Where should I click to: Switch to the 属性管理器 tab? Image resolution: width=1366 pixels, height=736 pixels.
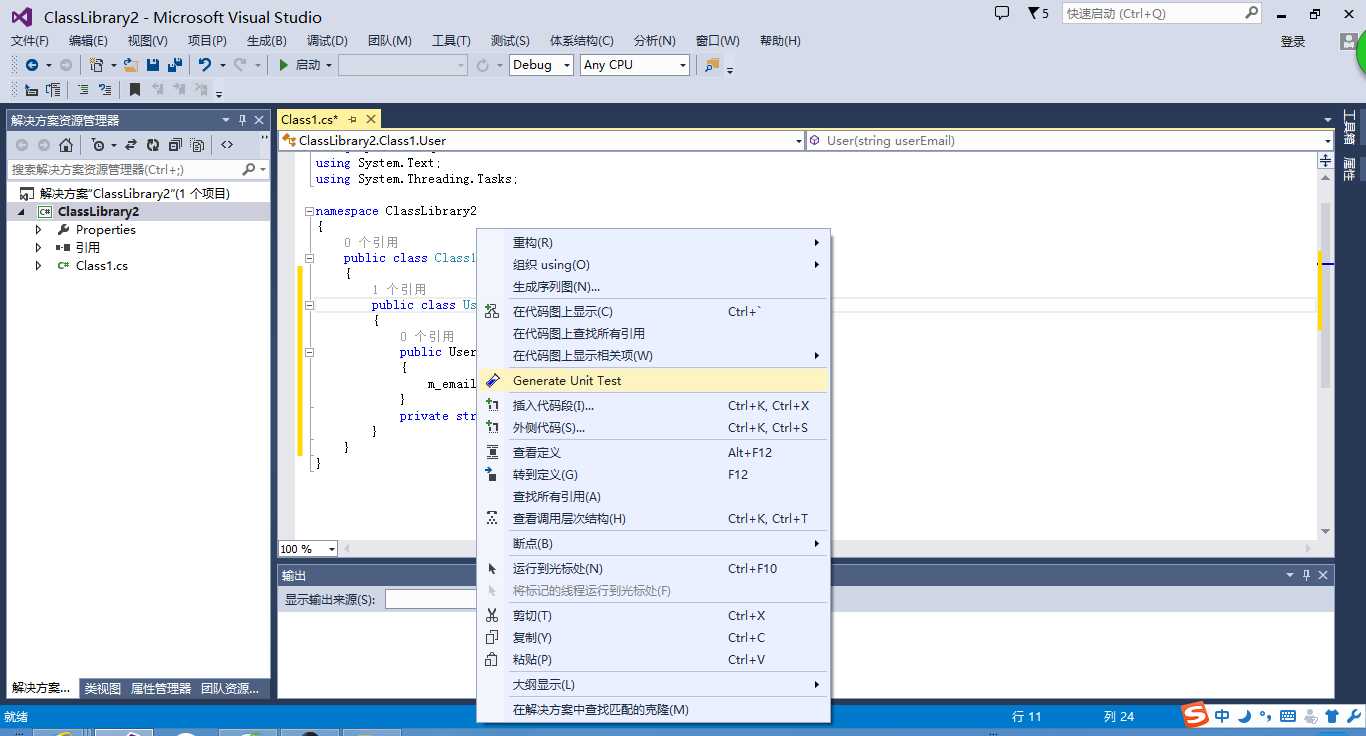point(161,689)
